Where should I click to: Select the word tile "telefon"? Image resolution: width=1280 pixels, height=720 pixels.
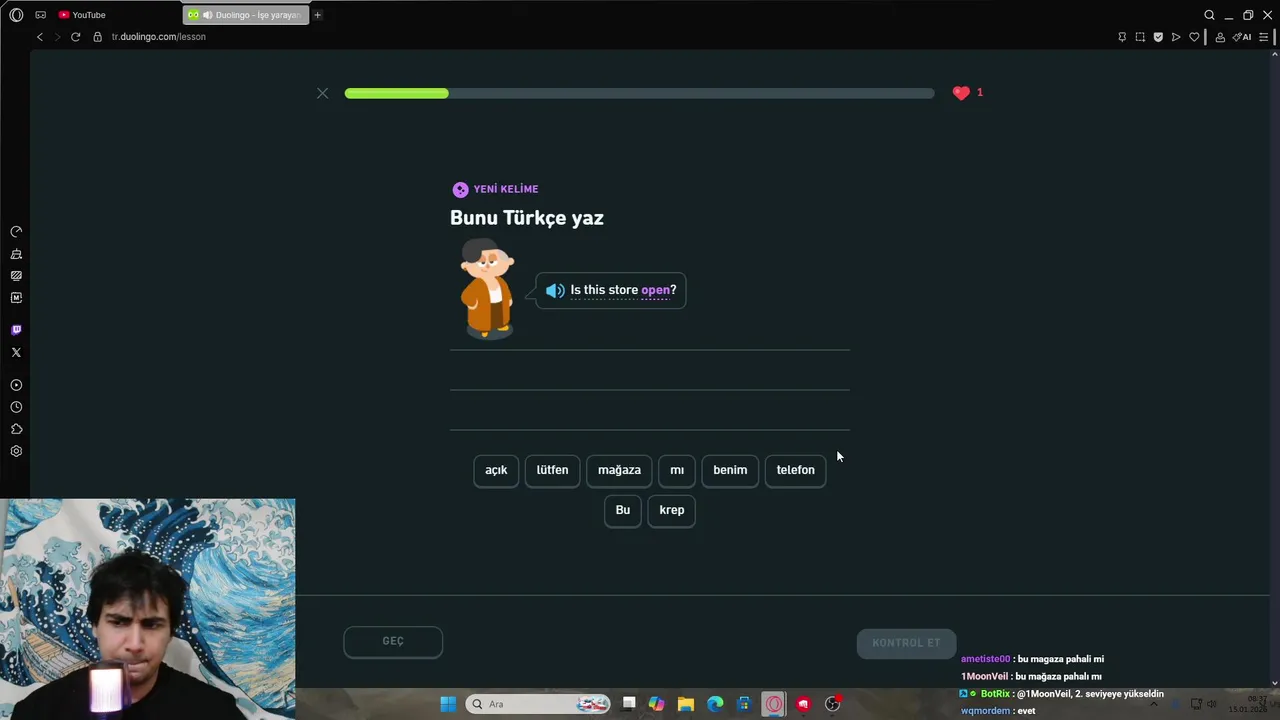[x=795, y=470]
